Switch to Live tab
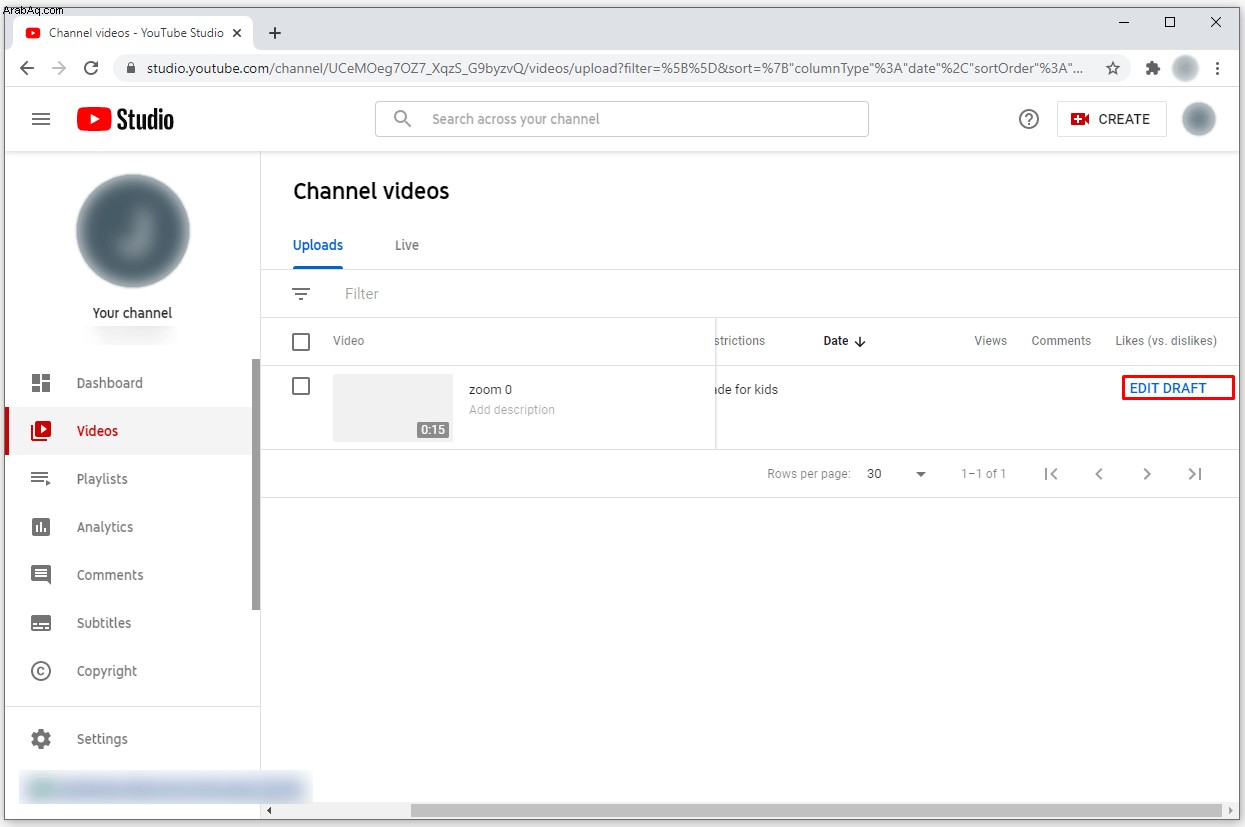Image resolution: width=1245 pixels, height=827 pixels. click(407, 245)
